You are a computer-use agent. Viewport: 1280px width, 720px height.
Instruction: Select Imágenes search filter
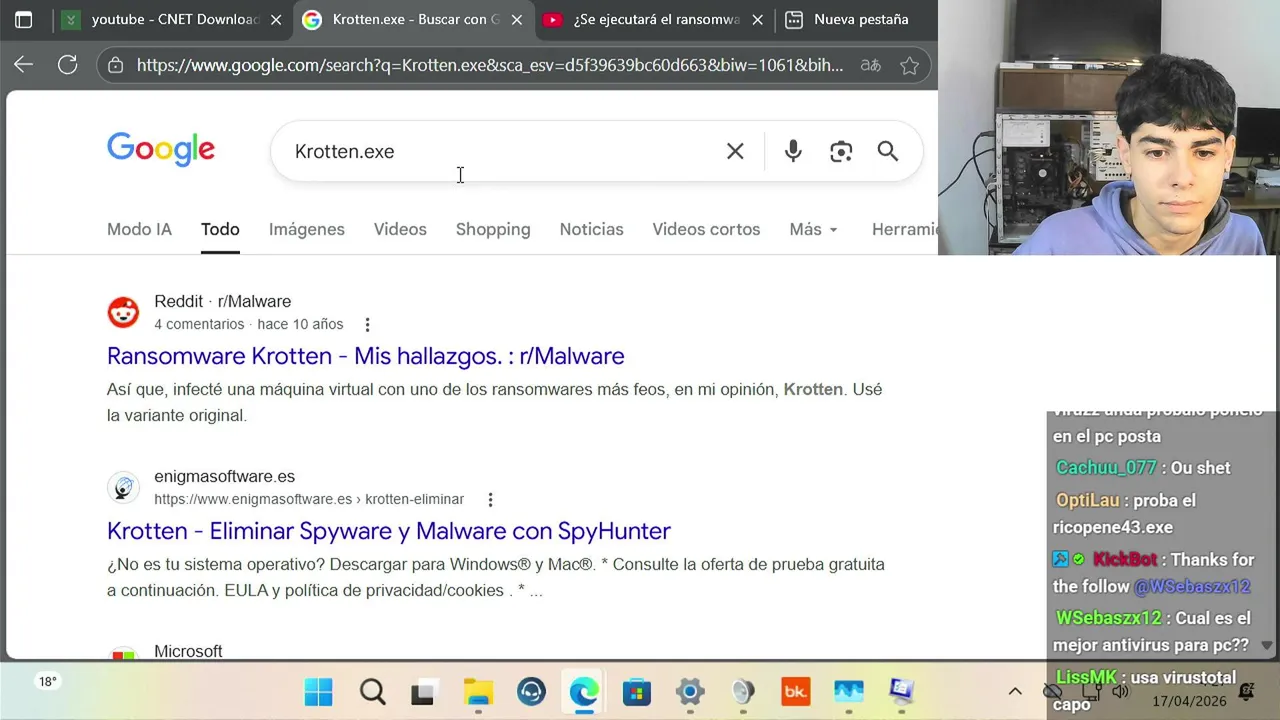pos(307,229)
